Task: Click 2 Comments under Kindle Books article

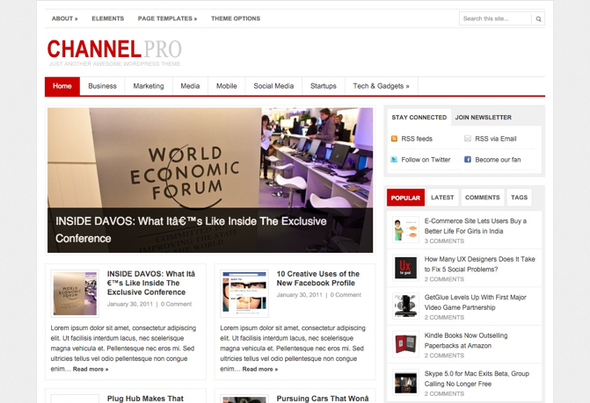Action: click(444, 356)
